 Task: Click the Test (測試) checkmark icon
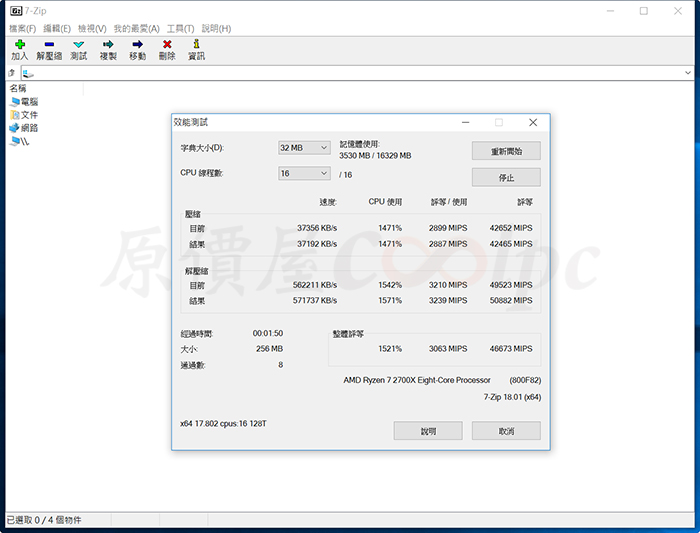click(79, 44)
